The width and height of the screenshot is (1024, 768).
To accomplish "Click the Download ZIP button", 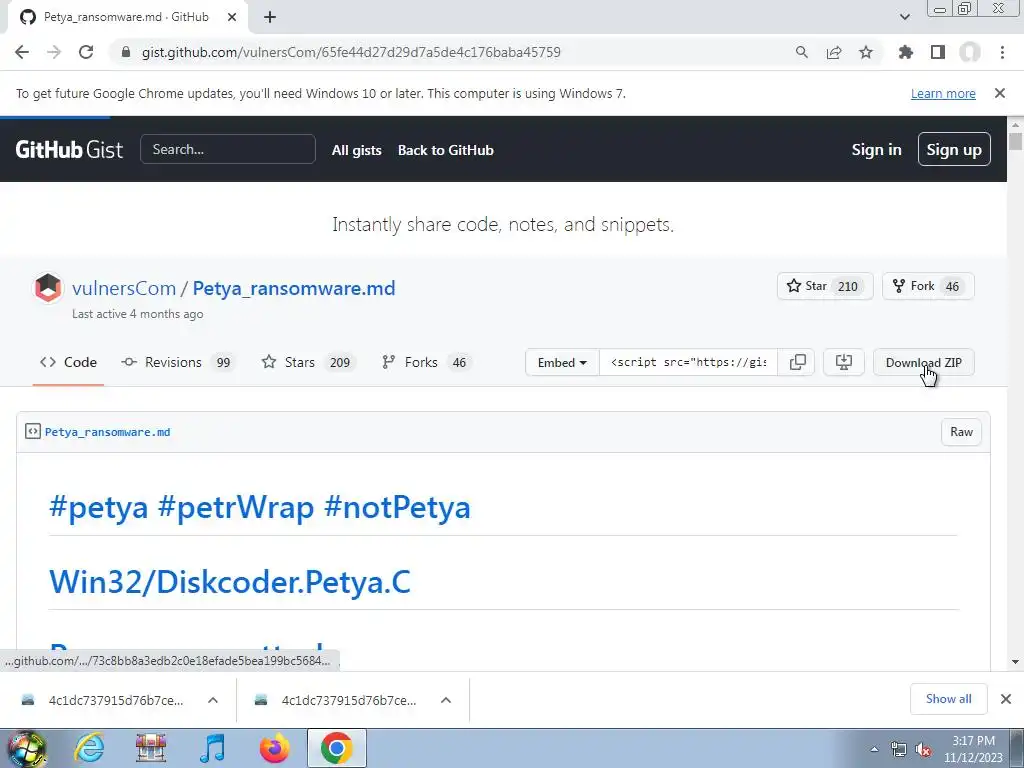I will (x=923, y=362).
